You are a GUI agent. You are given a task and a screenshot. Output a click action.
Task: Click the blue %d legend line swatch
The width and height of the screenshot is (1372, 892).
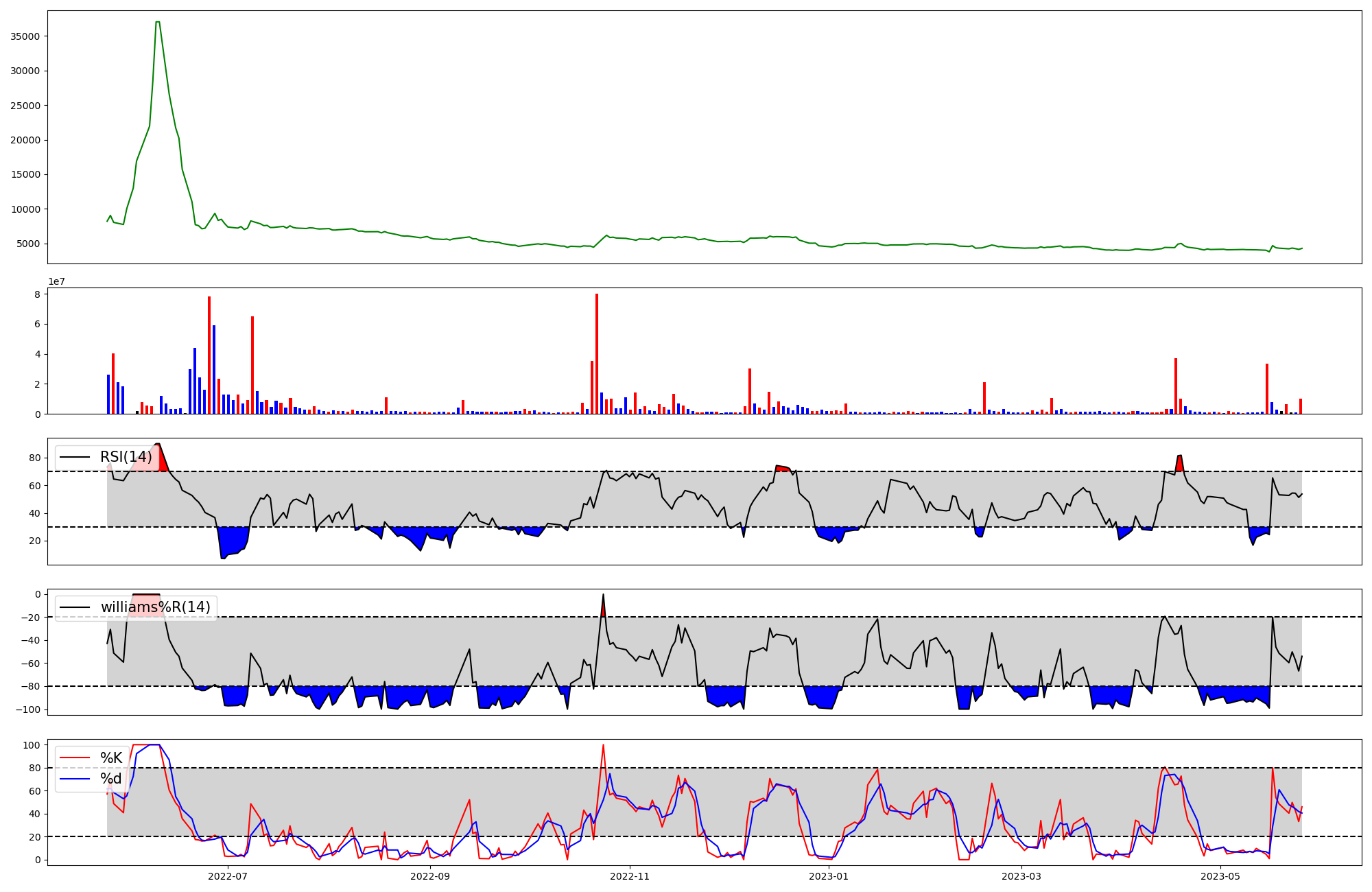tap(75, 779)
